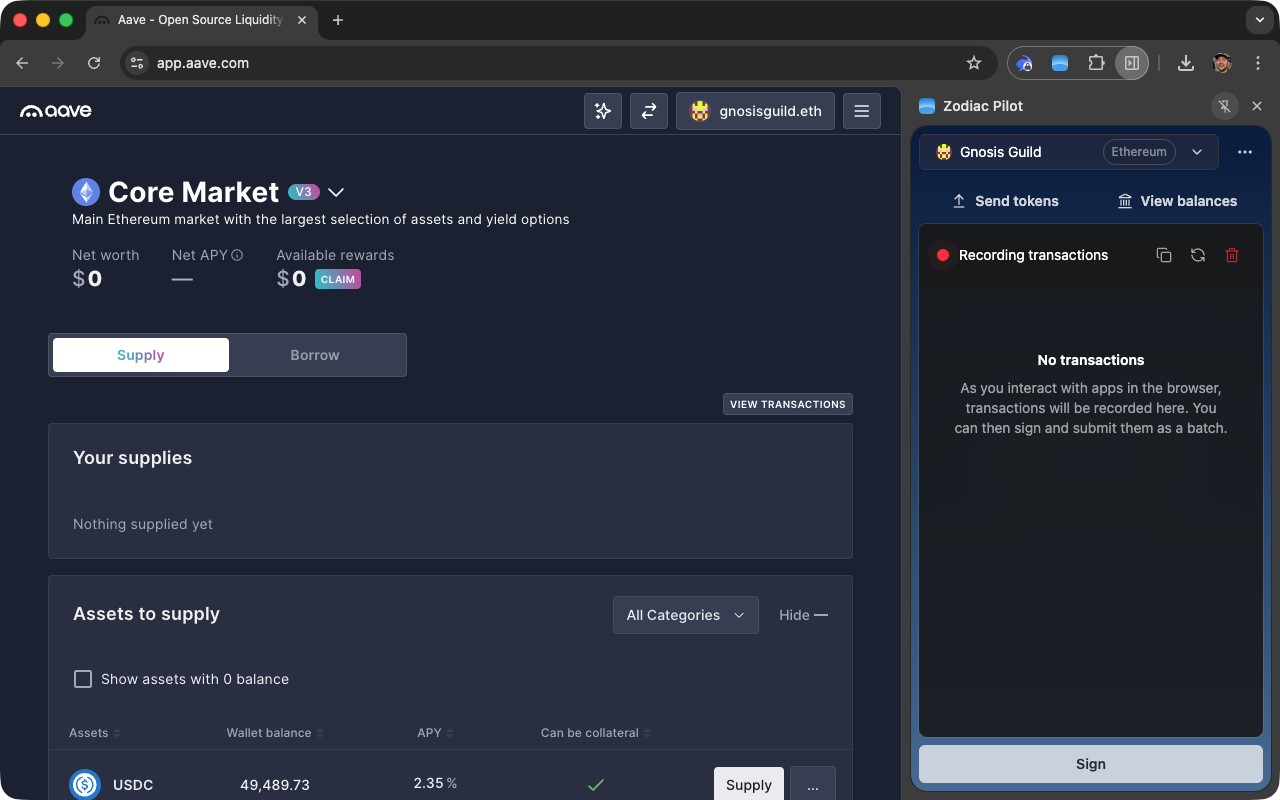This screenshot has height=800, width=1280.
Task: Sort by Can be collateral column
Action: point(596,733)
